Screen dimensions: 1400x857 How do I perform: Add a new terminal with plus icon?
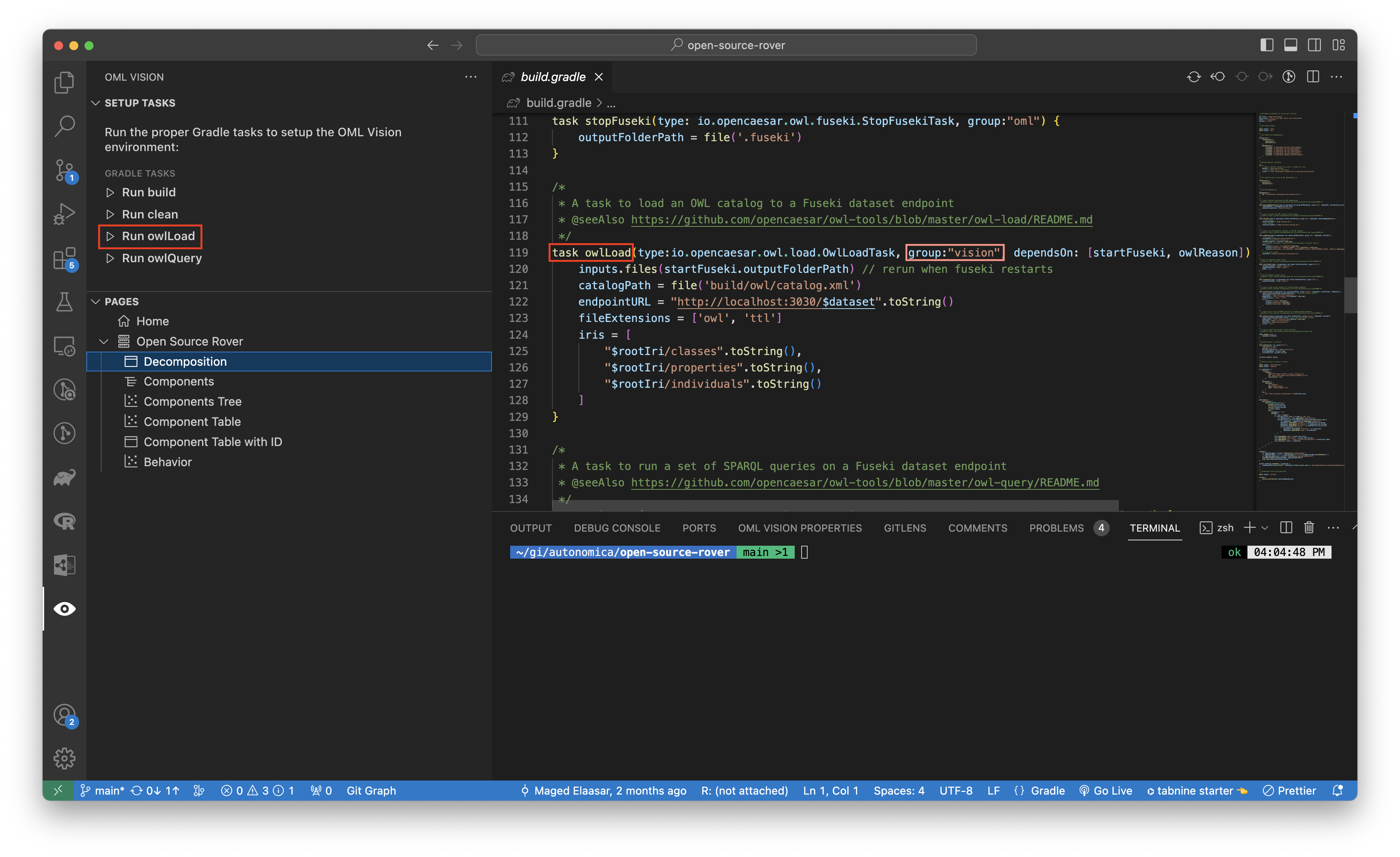(x=1249, y=528)
